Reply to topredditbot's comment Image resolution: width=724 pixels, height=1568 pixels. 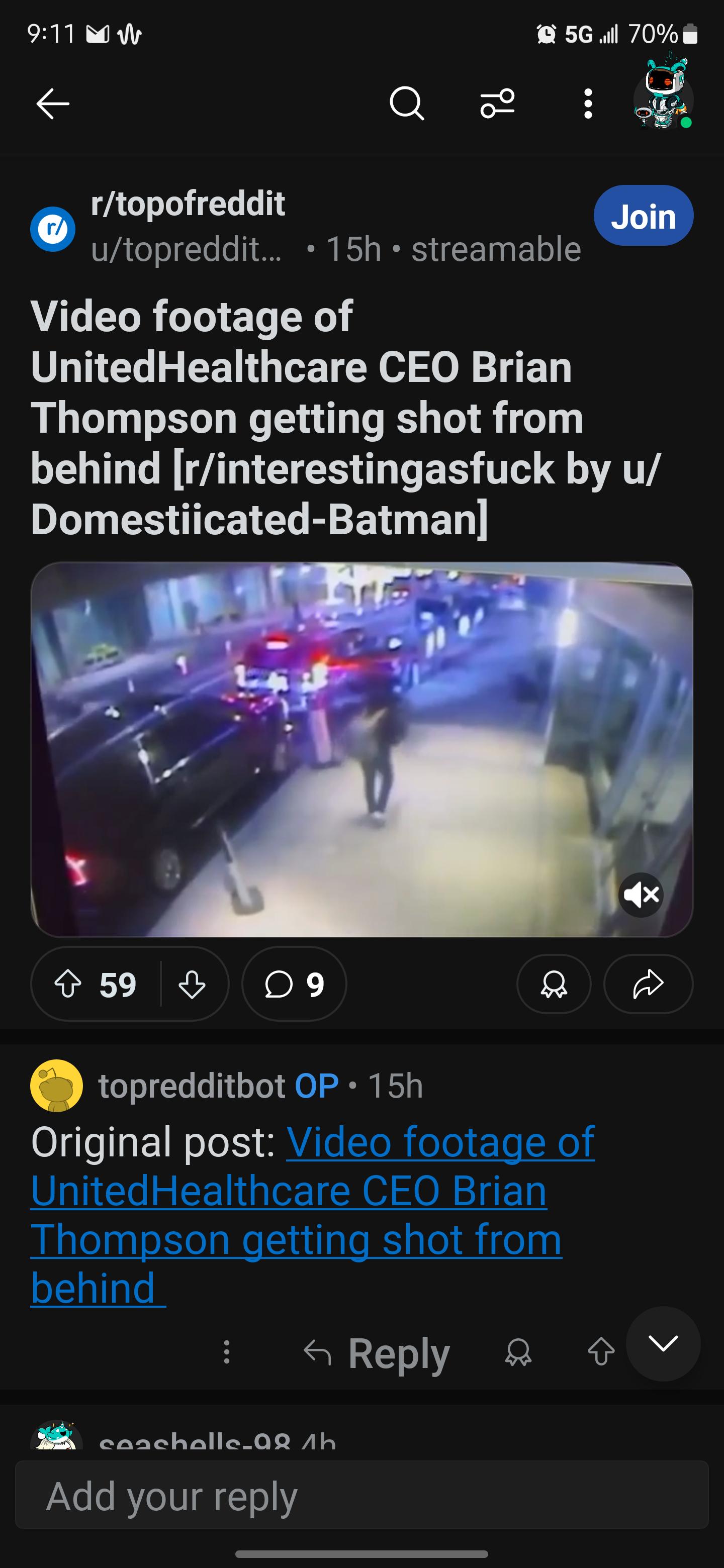pos(377,1352)
